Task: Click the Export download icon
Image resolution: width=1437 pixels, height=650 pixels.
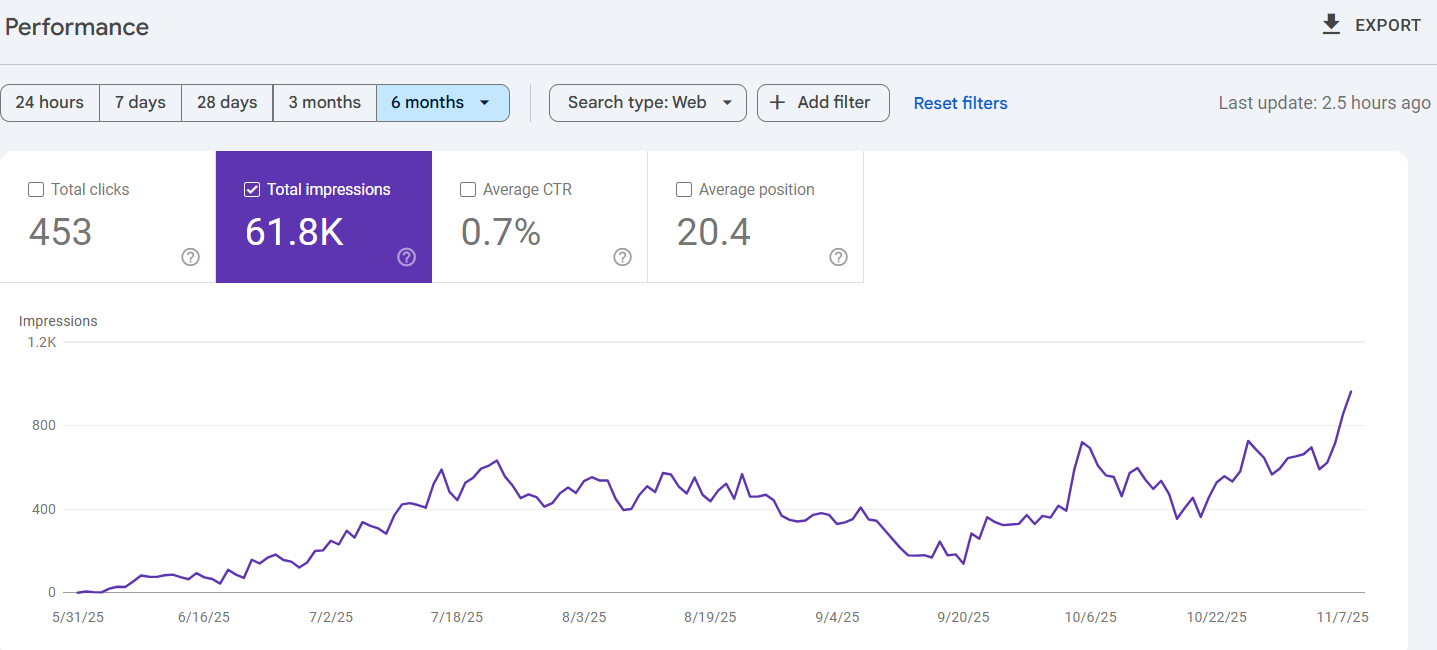Action: pos(1331,24)
